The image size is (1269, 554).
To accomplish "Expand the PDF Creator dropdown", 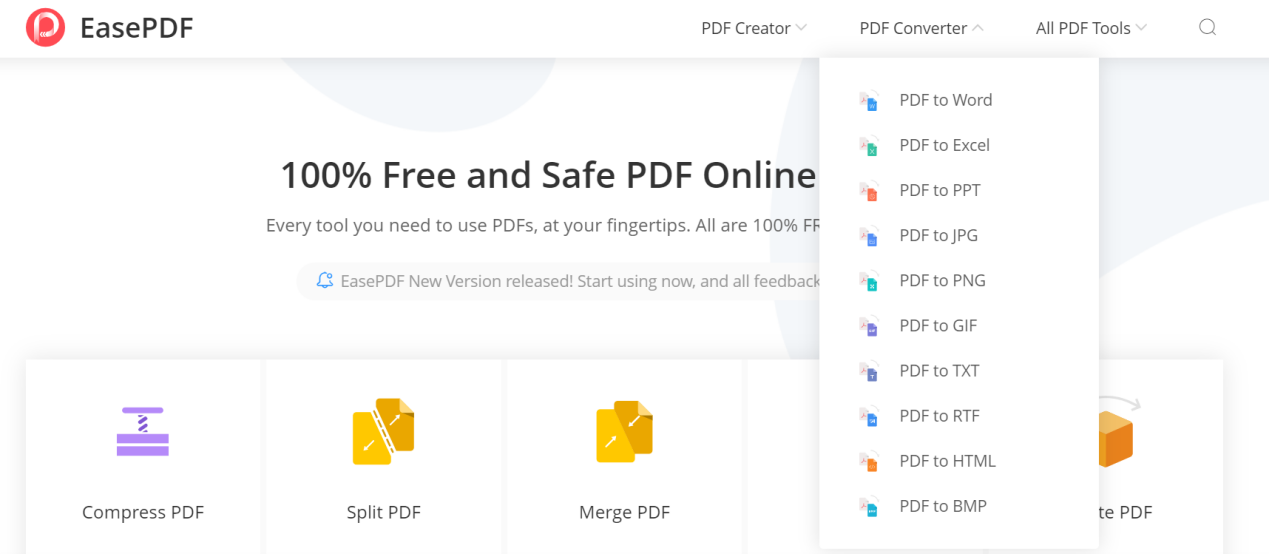I will coord(754,28).
